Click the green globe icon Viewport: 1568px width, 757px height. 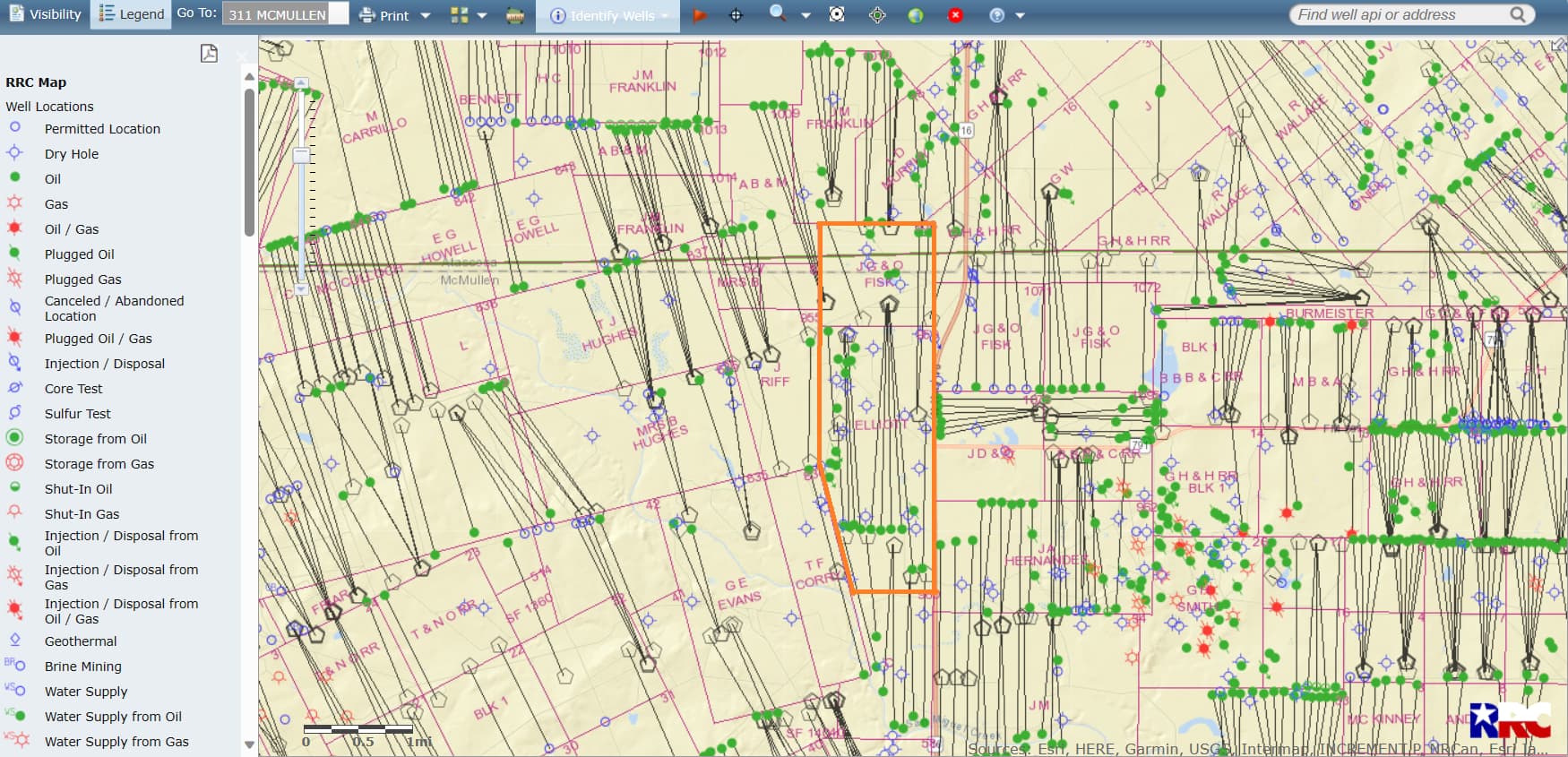(916, 15)
